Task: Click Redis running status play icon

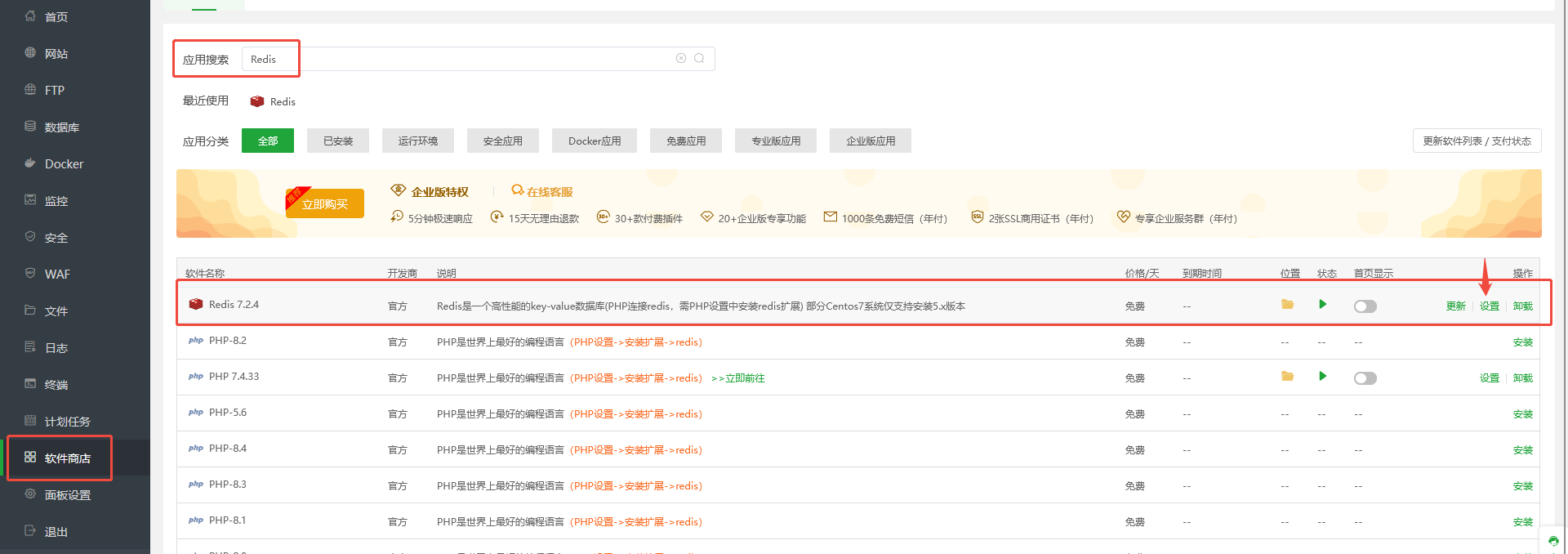Action: click(x=1322, y=305)
